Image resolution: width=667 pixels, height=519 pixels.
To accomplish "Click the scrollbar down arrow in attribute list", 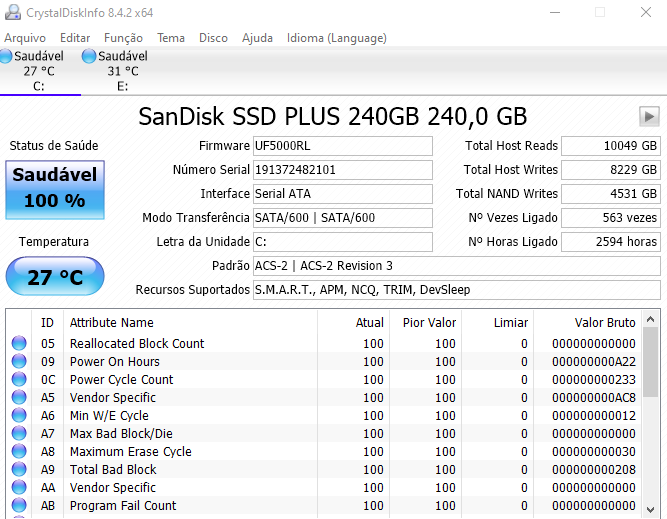I will coord(650,509).
